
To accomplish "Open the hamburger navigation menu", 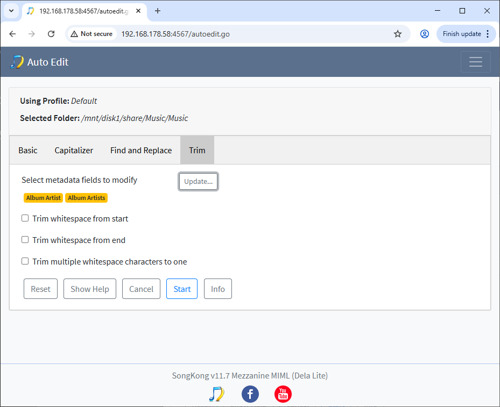I will click(x=475, y=62).
